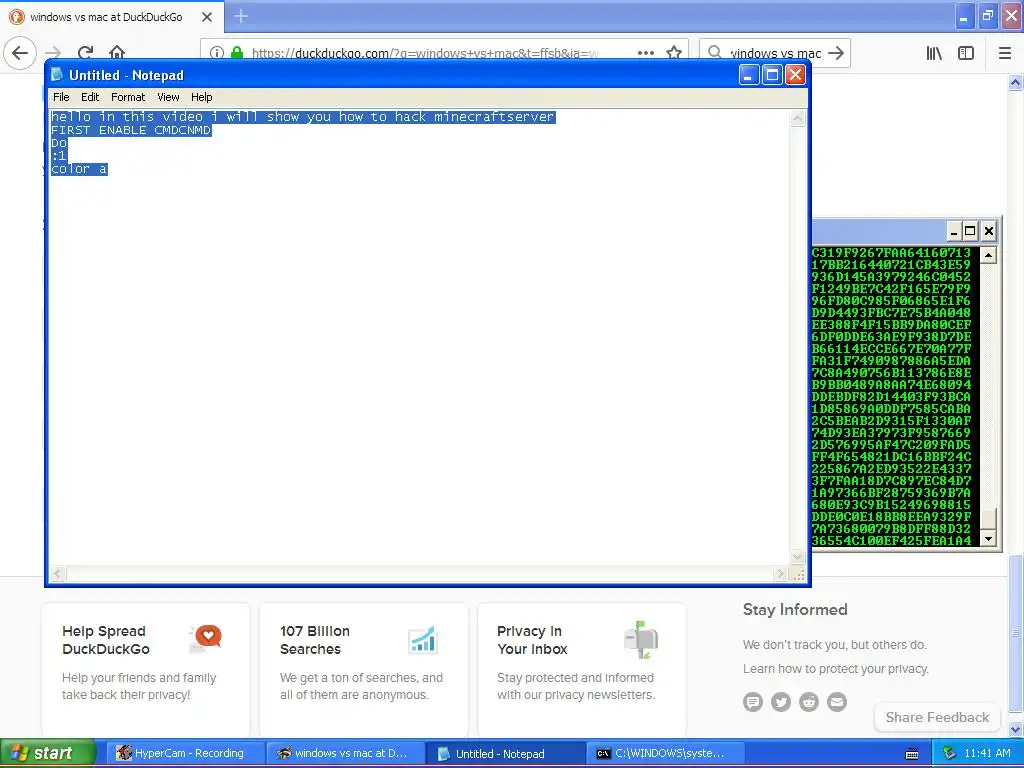
Task: Click the 'color a' line in Notepad
Action: (x=79, y=169)
